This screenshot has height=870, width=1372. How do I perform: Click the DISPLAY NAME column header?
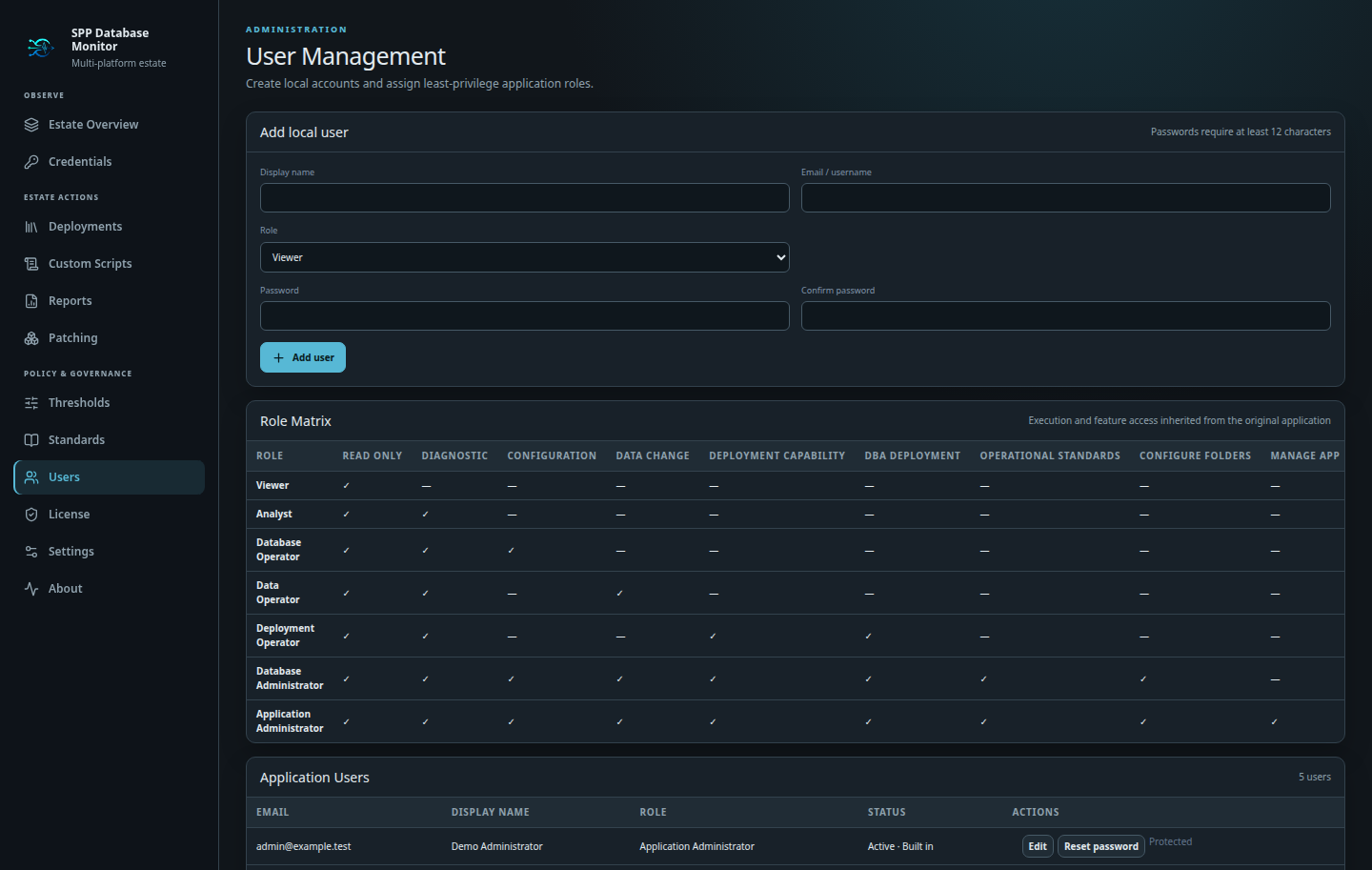491,813
